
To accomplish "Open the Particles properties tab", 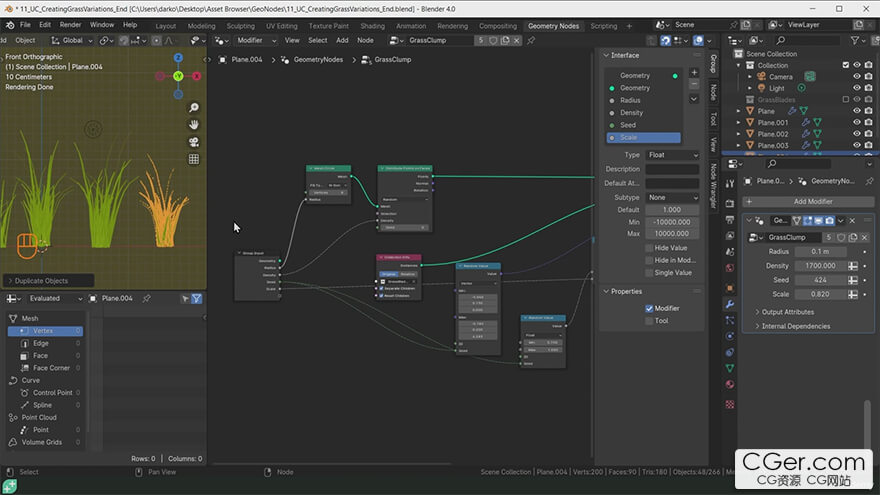I will (730, 320).
